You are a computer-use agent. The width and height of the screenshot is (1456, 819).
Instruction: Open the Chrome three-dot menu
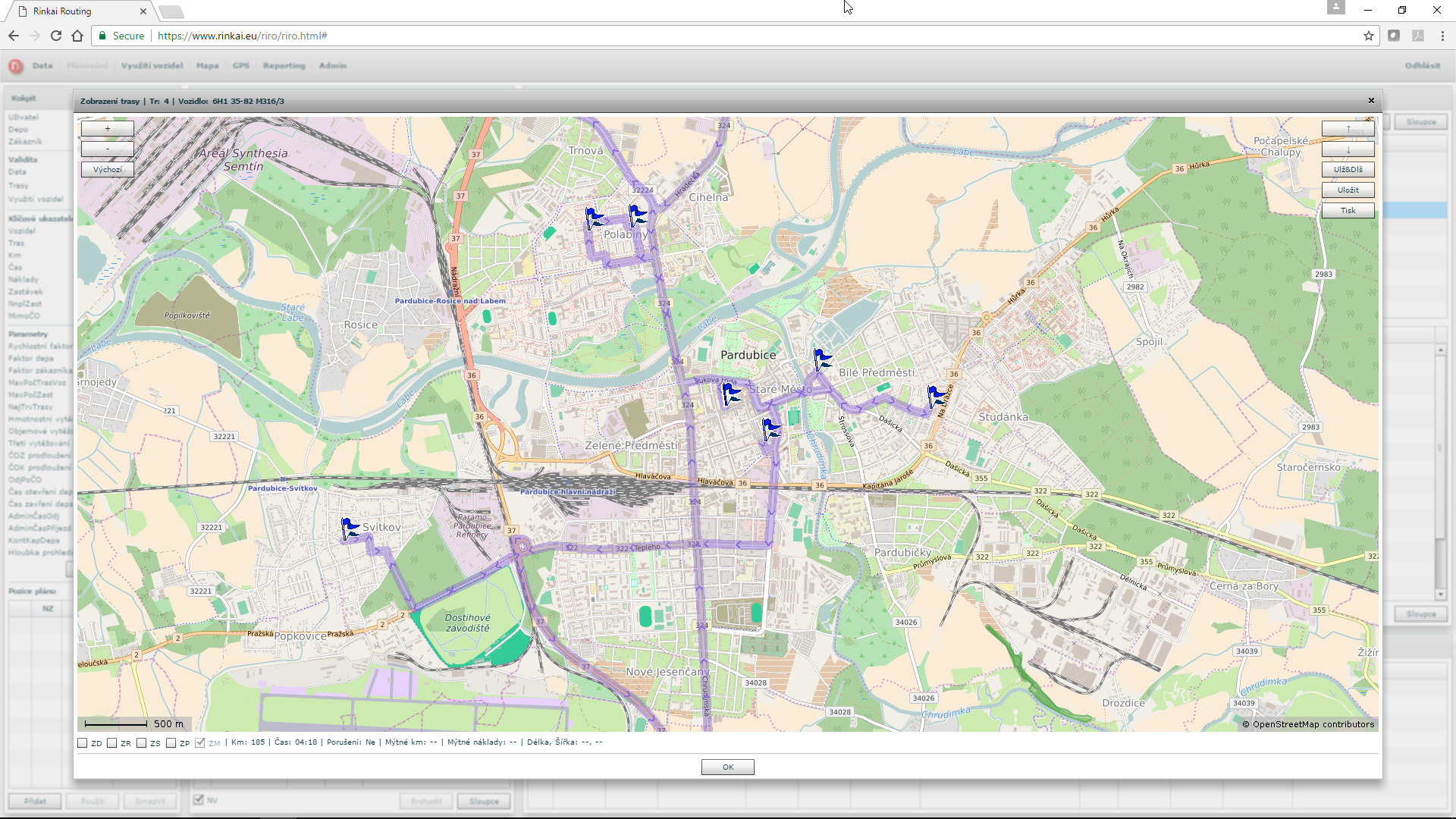(1442, 36)
